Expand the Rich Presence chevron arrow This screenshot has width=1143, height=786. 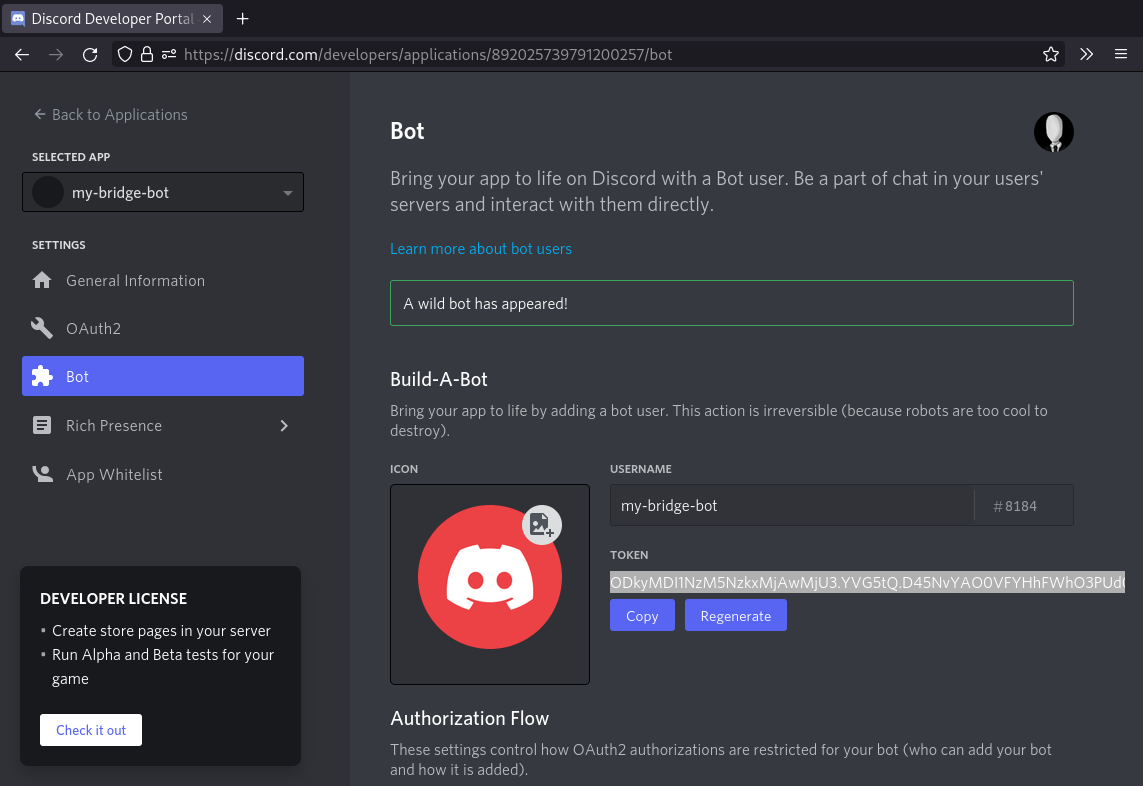pyautogui.click(x=284, y=426)
